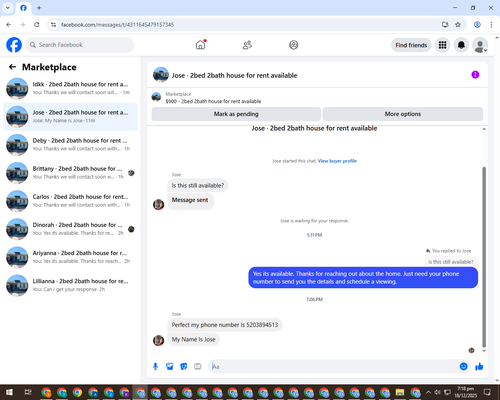Focus the Search Facebook field

click(x=80, y=45)
